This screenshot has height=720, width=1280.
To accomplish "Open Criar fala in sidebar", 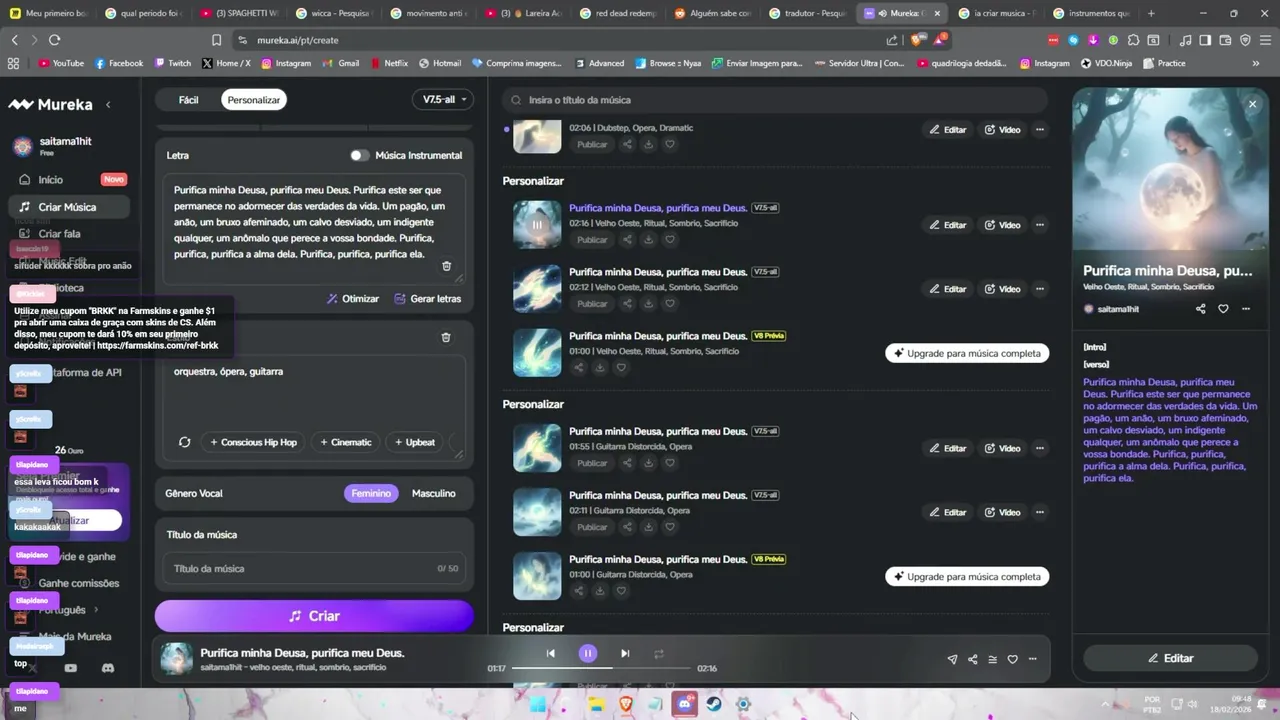I will pos(59,234).
